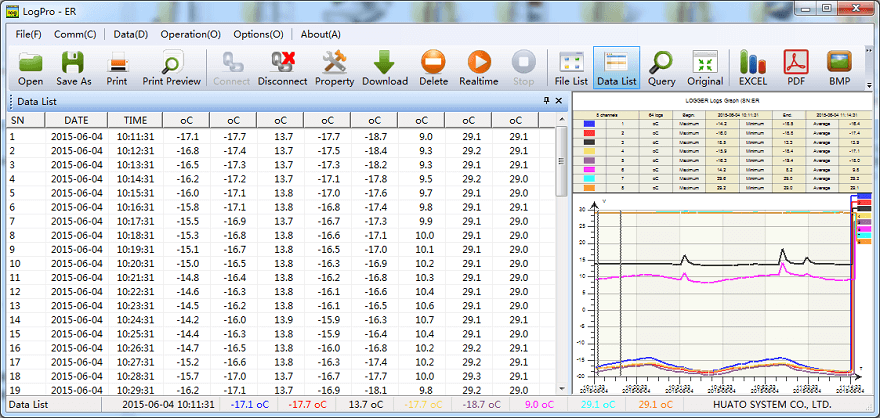Click the blue channel 1 color swatch
The image size is (880, 418).
590,123
